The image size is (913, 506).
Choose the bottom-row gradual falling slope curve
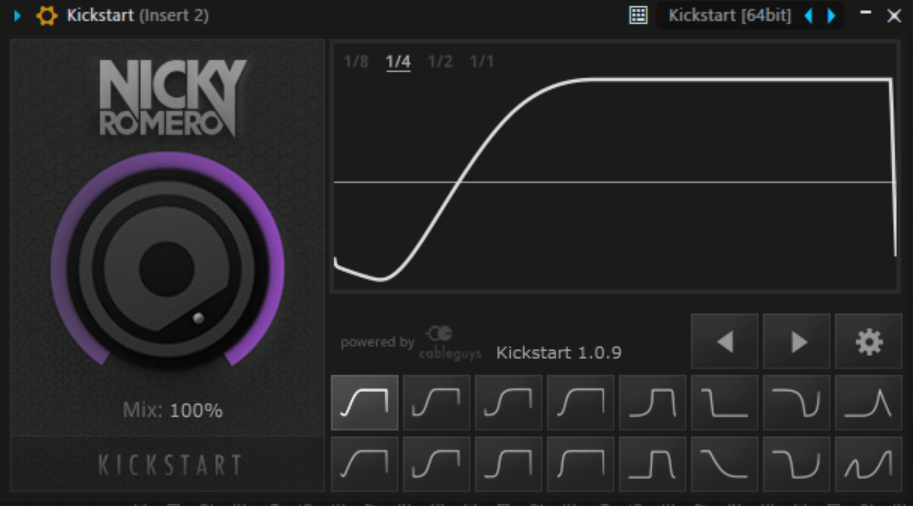coord(724,464)
